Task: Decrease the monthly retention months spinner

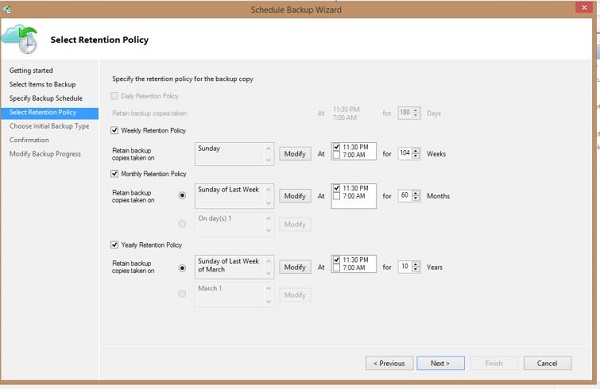Action: [x=416, y=199]
